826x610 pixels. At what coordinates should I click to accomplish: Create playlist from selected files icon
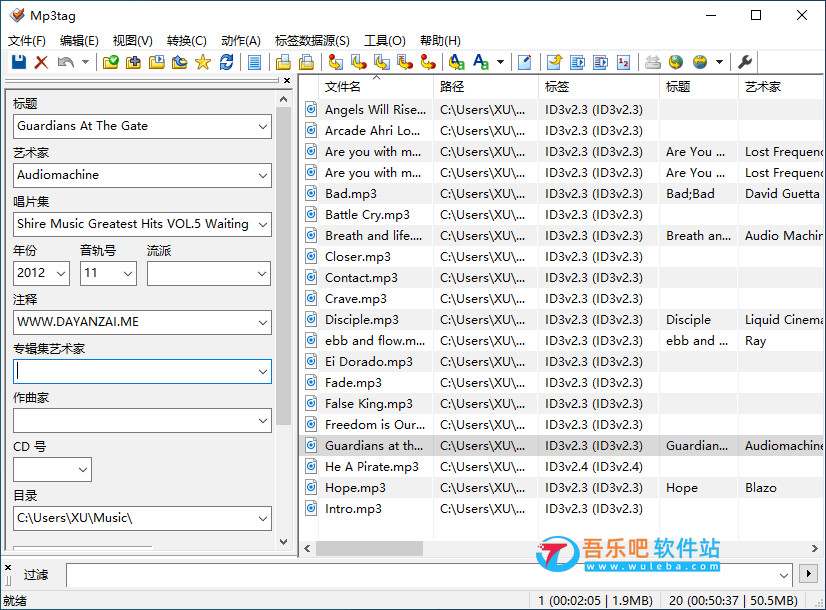pyautogui.click(x=577, y=62)
